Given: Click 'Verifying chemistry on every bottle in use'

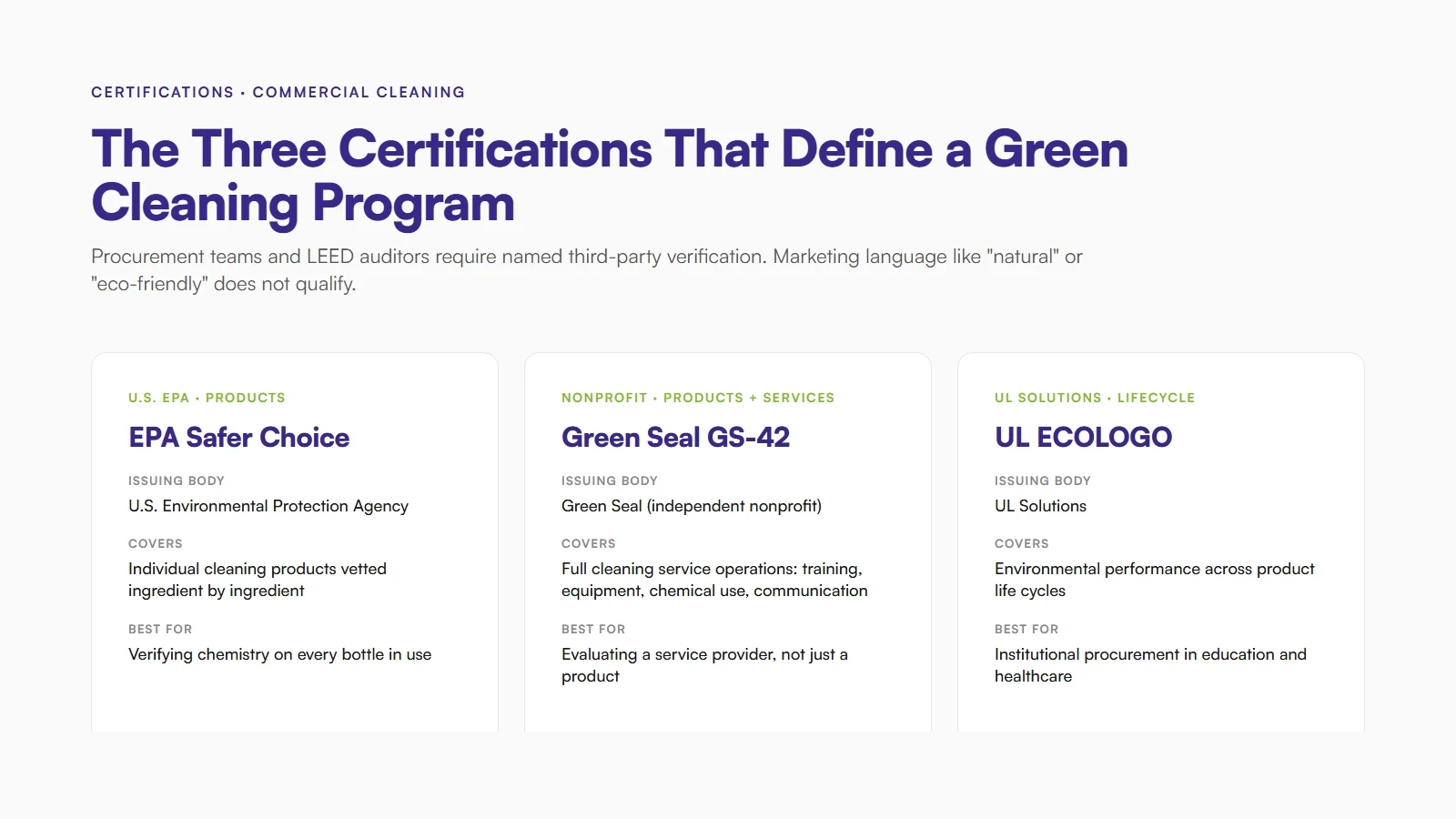Looking at the screenshot, I should tap(280, 654).
